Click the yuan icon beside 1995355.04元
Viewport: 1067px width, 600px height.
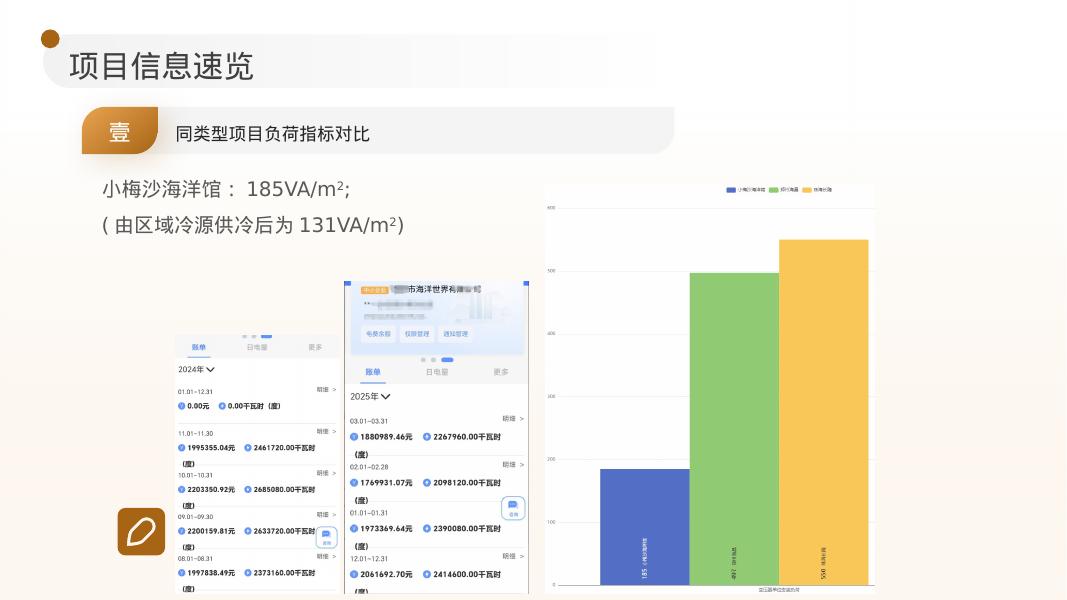coord(182,448)
